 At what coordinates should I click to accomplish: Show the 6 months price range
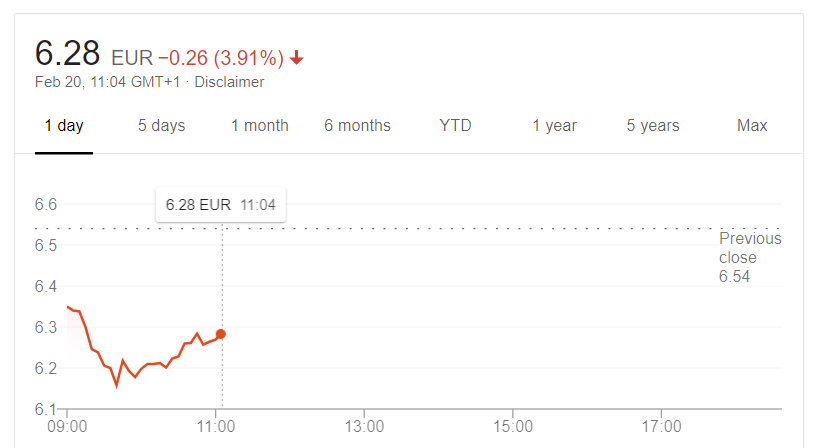pos(357,126)
